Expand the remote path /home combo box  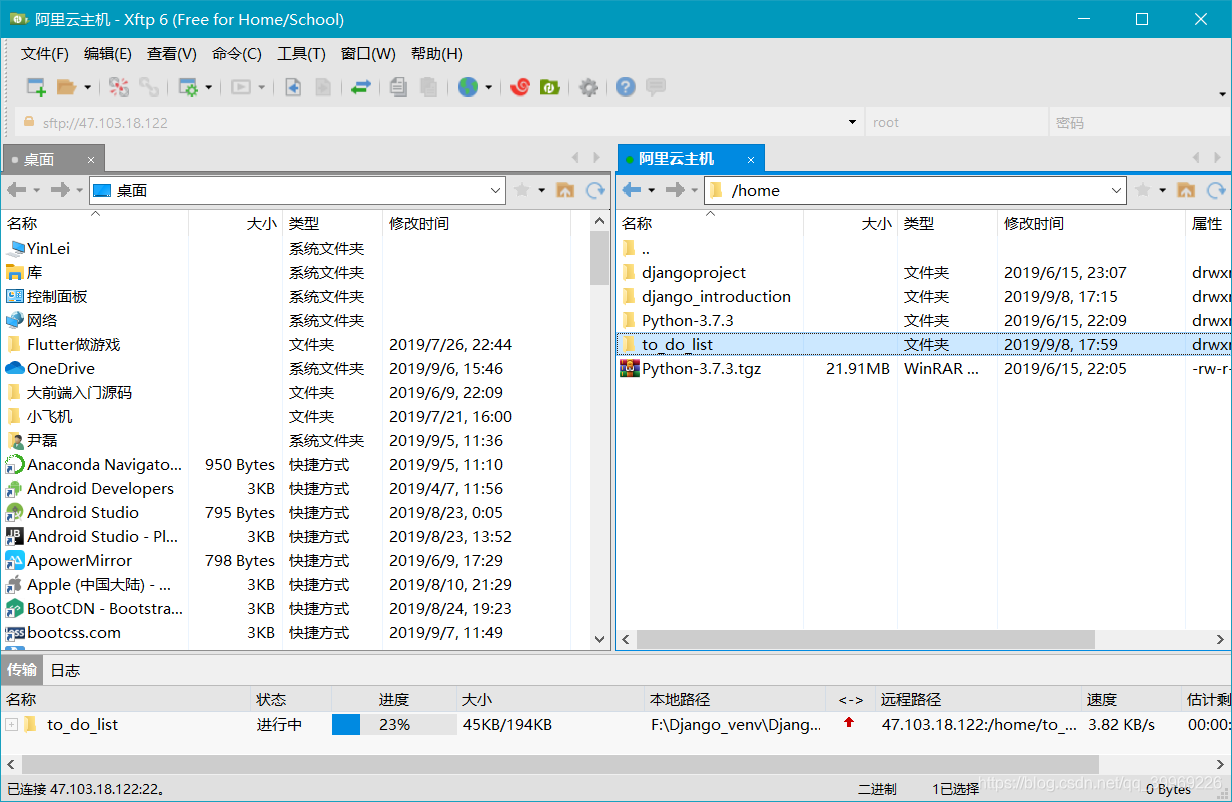[1117, 190]
